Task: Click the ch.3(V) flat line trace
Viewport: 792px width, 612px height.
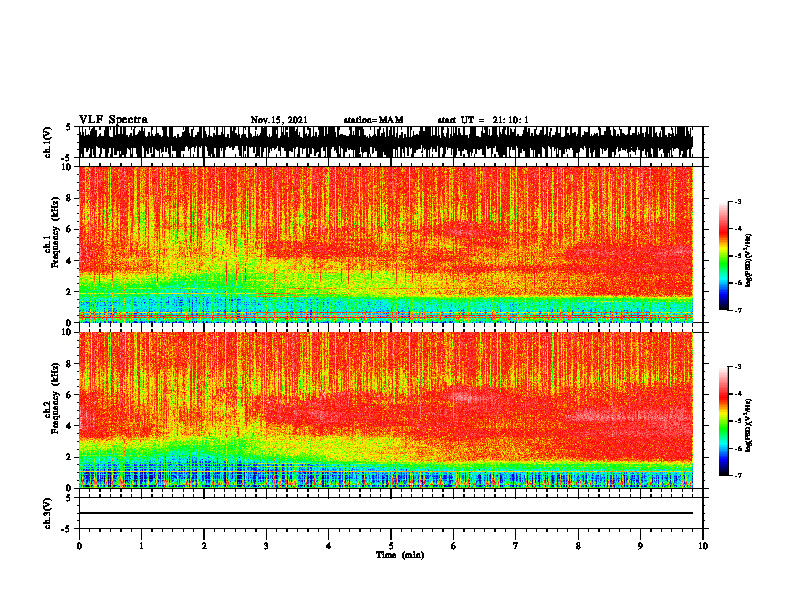Action: coord(386,513)
